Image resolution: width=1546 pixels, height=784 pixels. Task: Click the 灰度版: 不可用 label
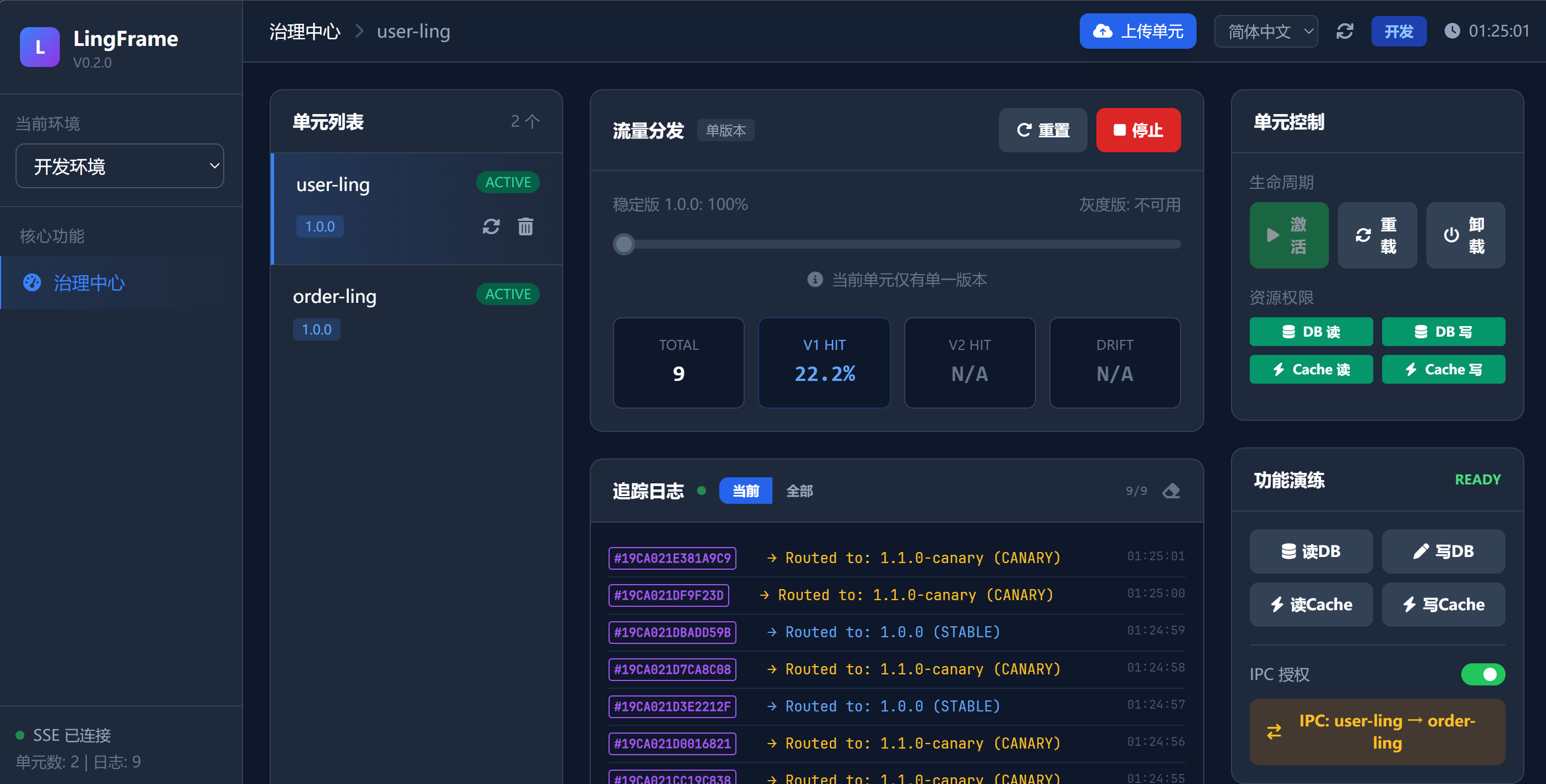(1129, 205)
